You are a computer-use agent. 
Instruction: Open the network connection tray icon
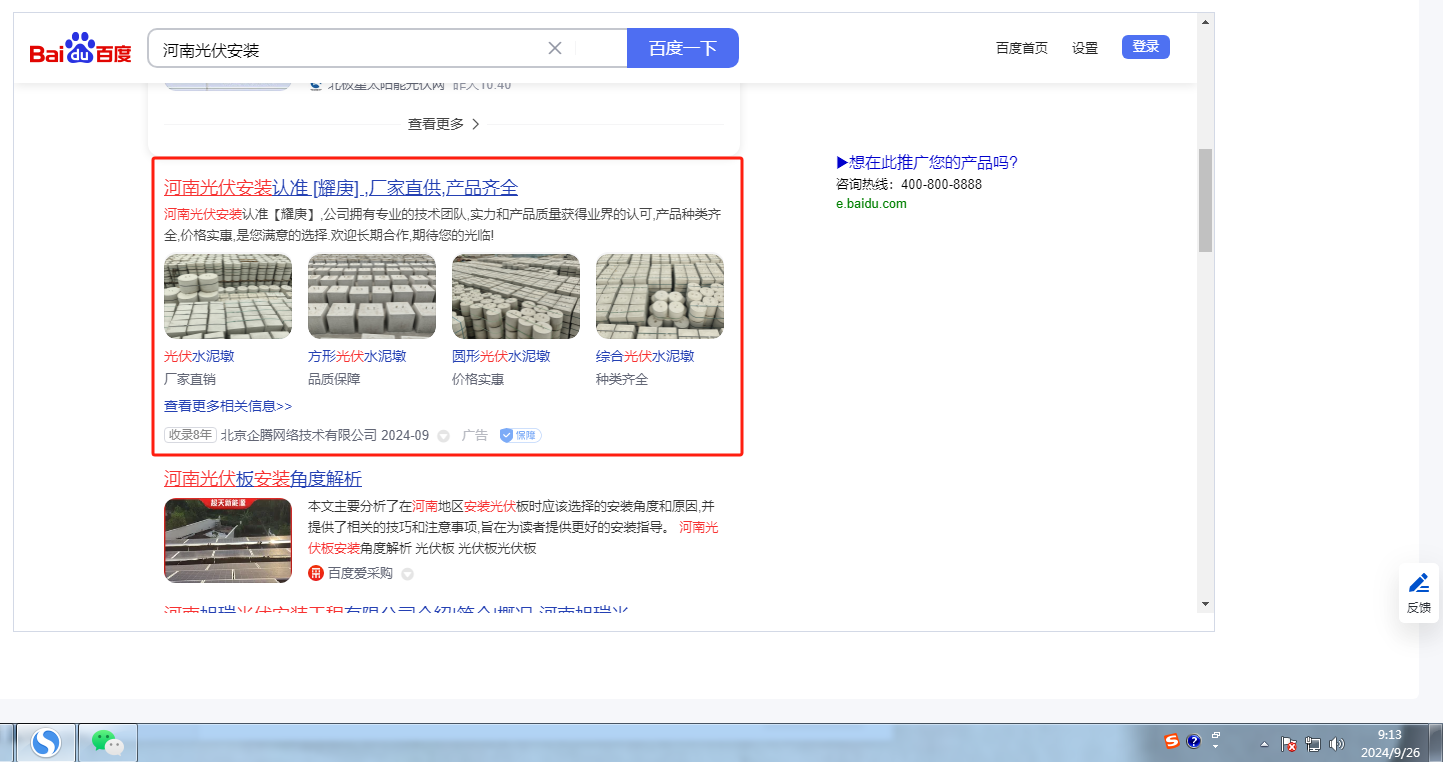pos(1313,744)
